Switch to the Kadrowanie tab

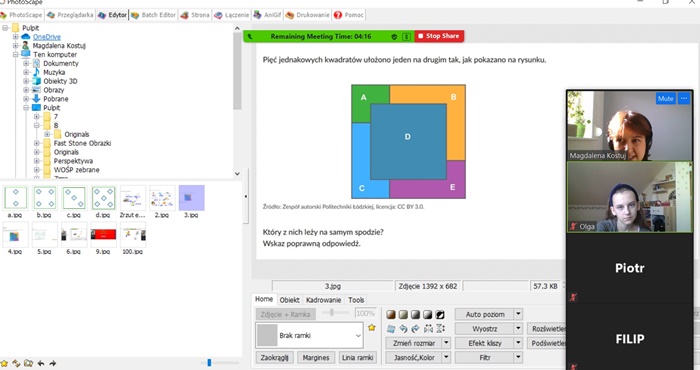pos(323,300)
